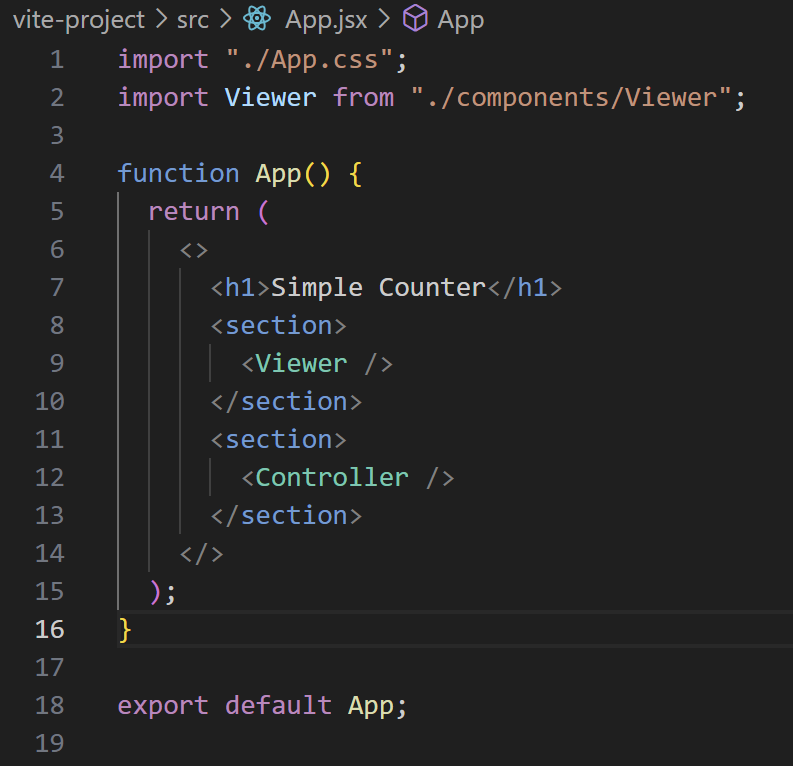Click the Viewer tag on line 9

tap(301, 364)
